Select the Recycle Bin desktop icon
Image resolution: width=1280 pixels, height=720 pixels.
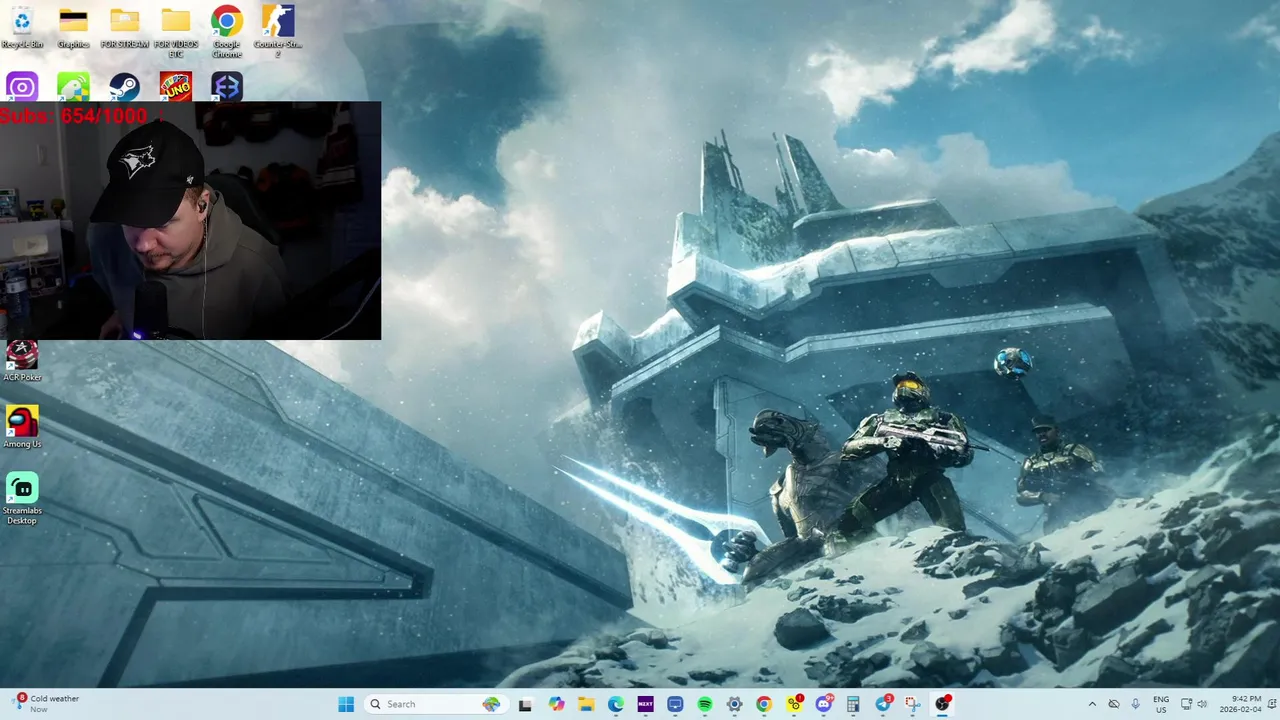tap(22, 27)
